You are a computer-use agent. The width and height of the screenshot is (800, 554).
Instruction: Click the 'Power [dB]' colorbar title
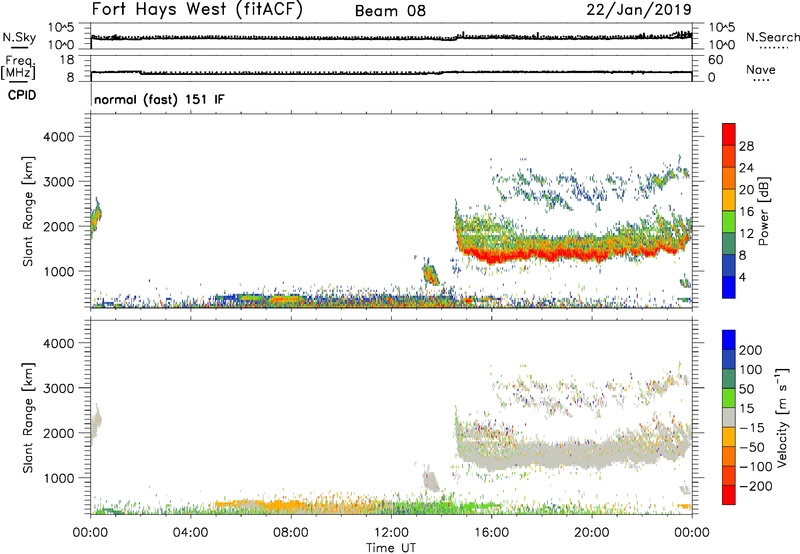coord(764,211)
